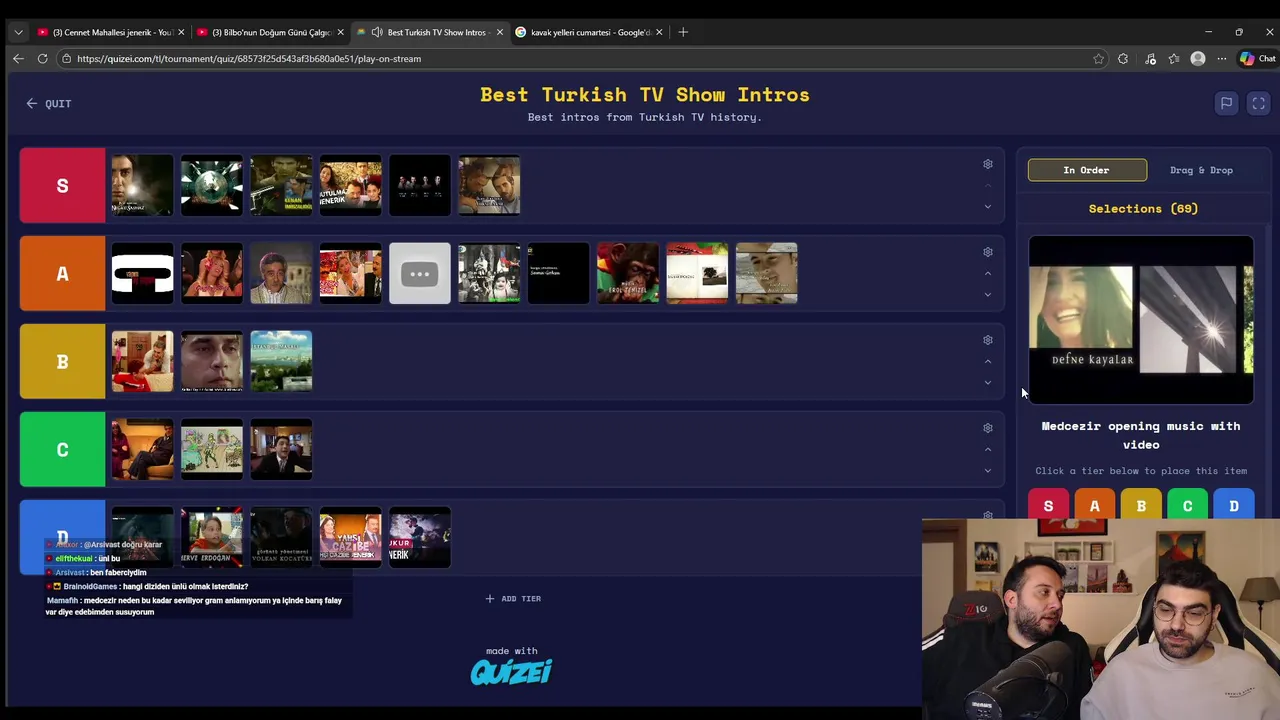Click the Selections (69) heading
This screenshot has height=720, width=1280.
[x=1143, y=209]
